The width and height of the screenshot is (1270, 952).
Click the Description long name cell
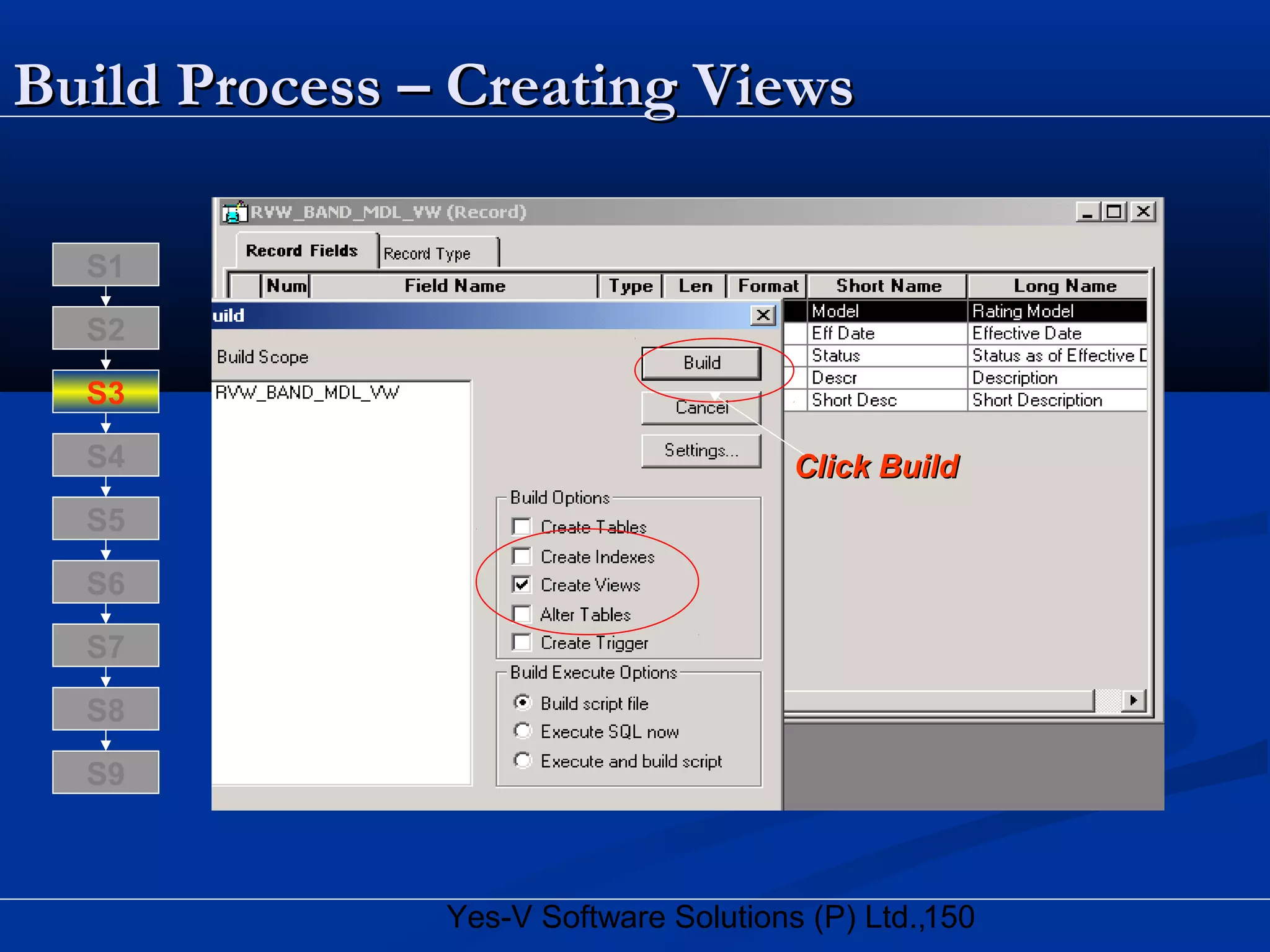[1057, 378]
